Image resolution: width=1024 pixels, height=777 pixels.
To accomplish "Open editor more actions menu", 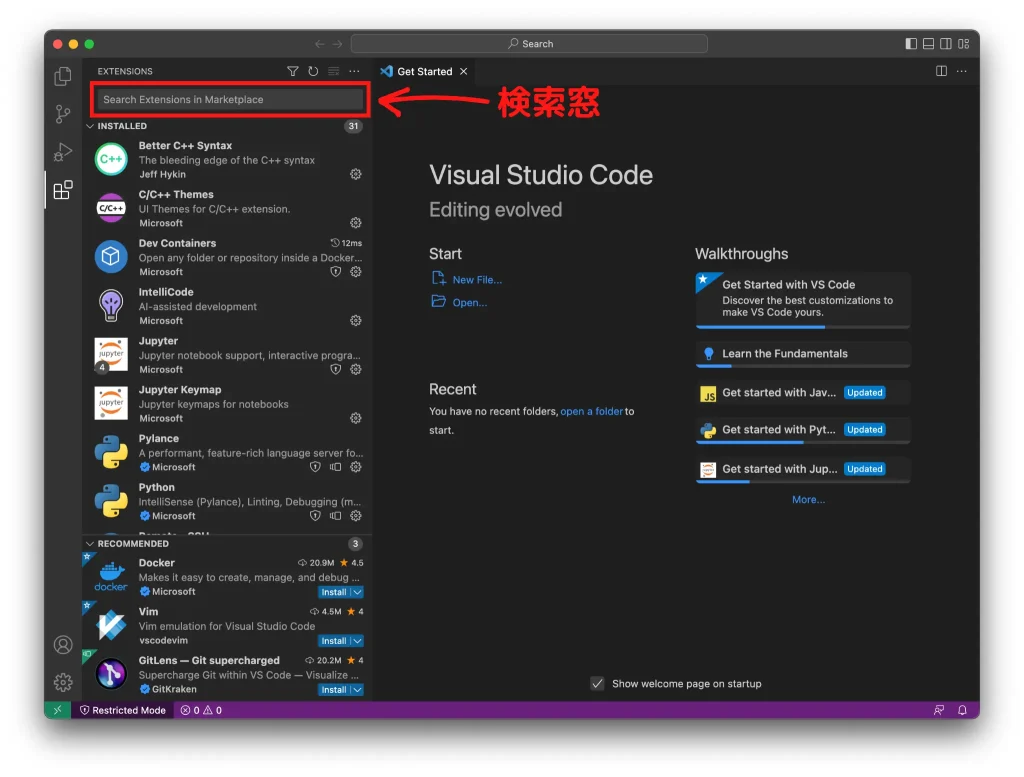I will click(x=961, y=71).
